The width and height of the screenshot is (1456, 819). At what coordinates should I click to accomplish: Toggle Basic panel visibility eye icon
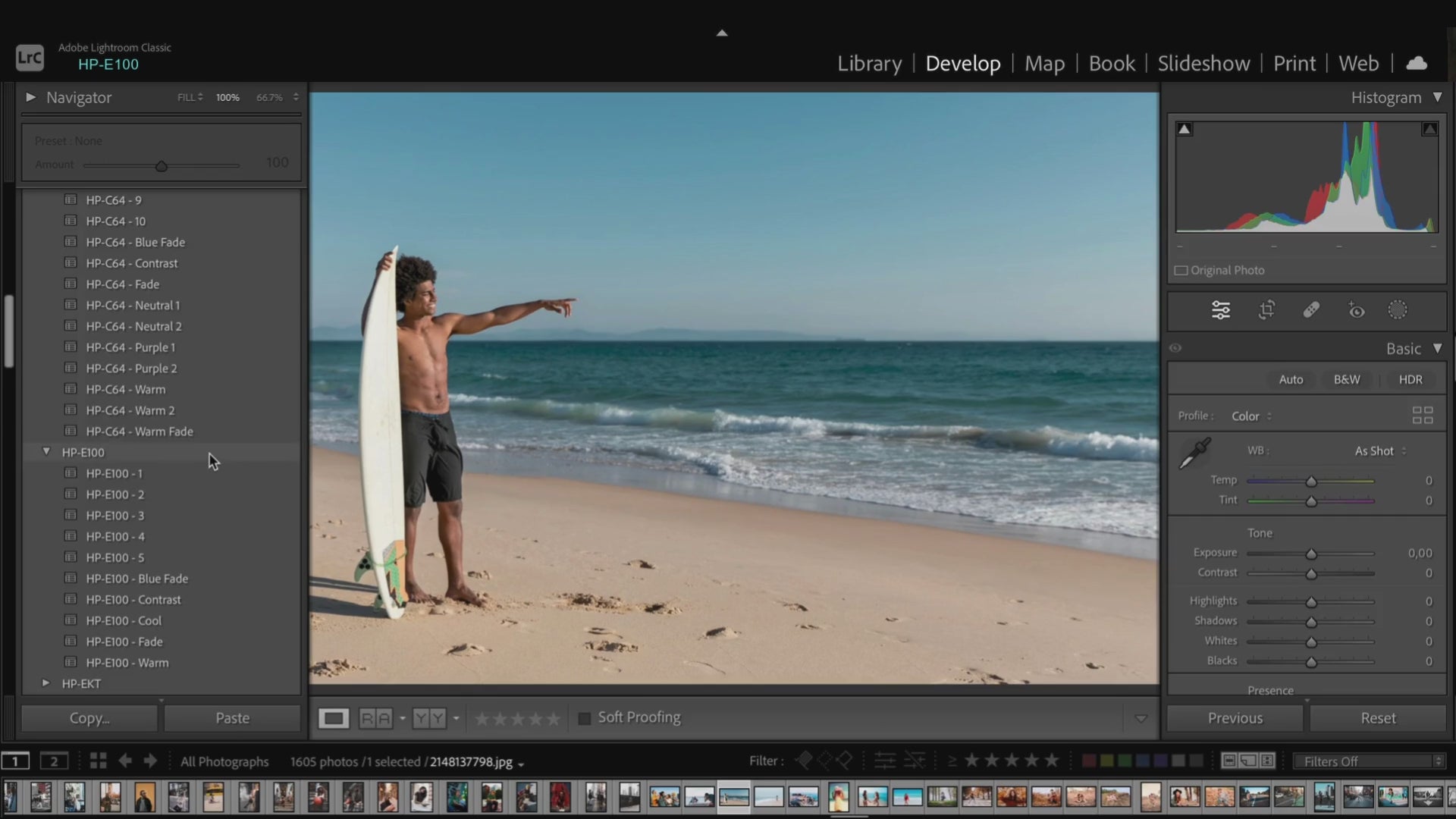point(1175,348)
